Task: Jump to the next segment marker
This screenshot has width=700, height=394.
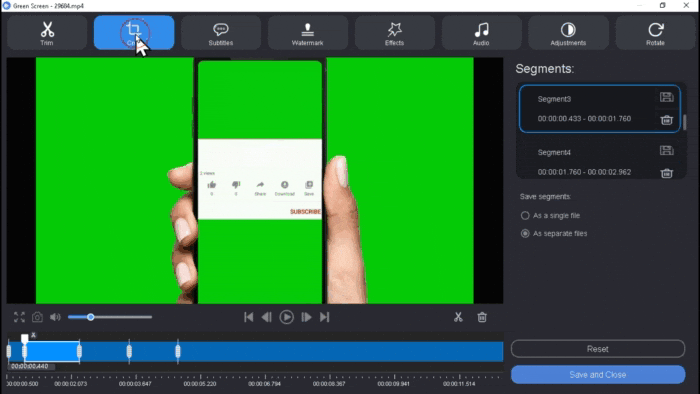Action: 325,317
